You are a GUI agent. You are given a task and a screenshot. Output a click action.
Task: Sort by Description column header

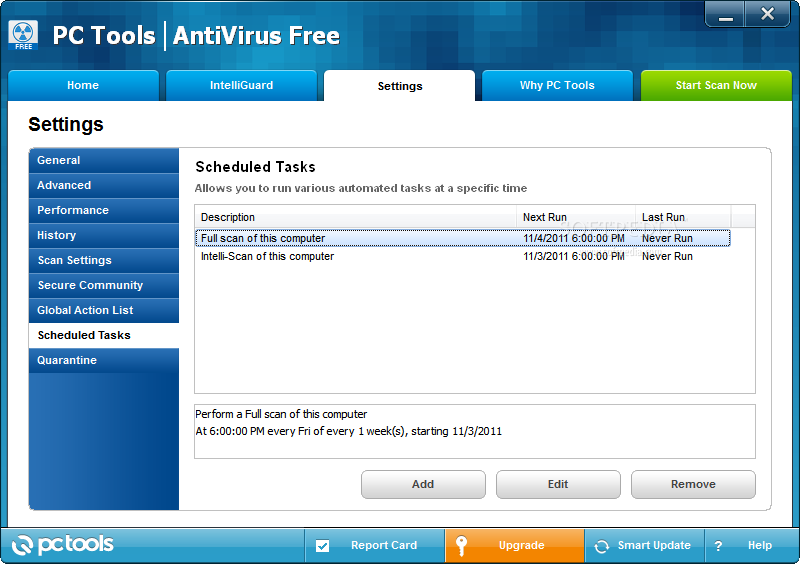coord(356,217)
